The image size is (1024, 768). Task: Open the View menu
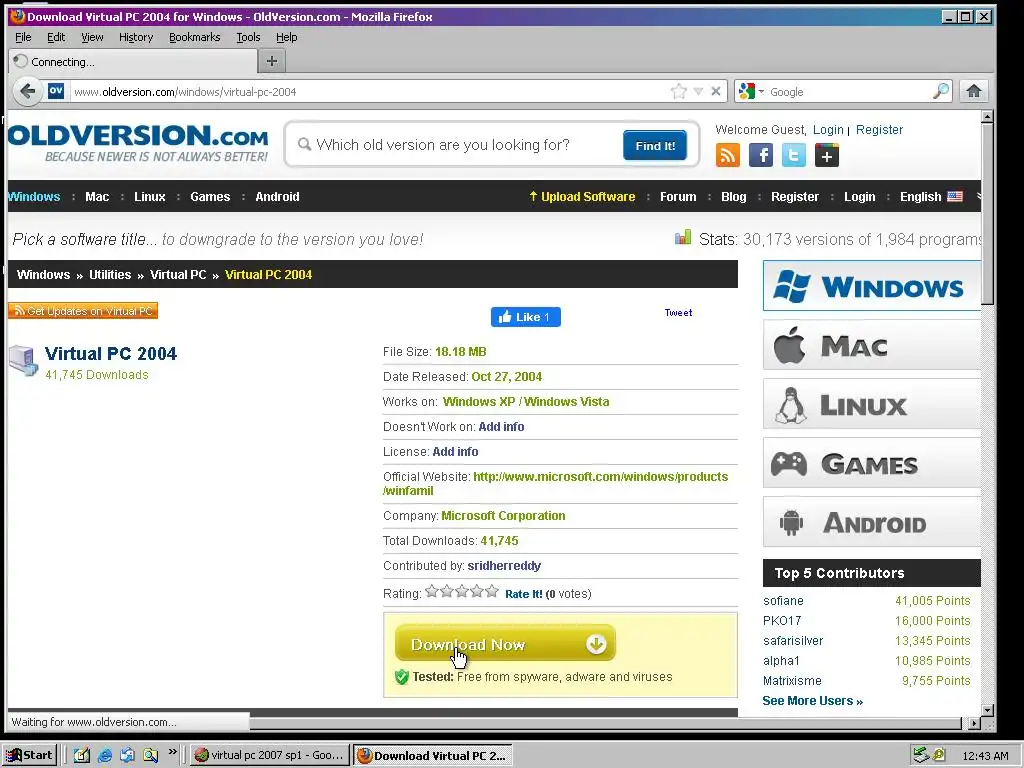pyautogui.click(x=92, y=37)
